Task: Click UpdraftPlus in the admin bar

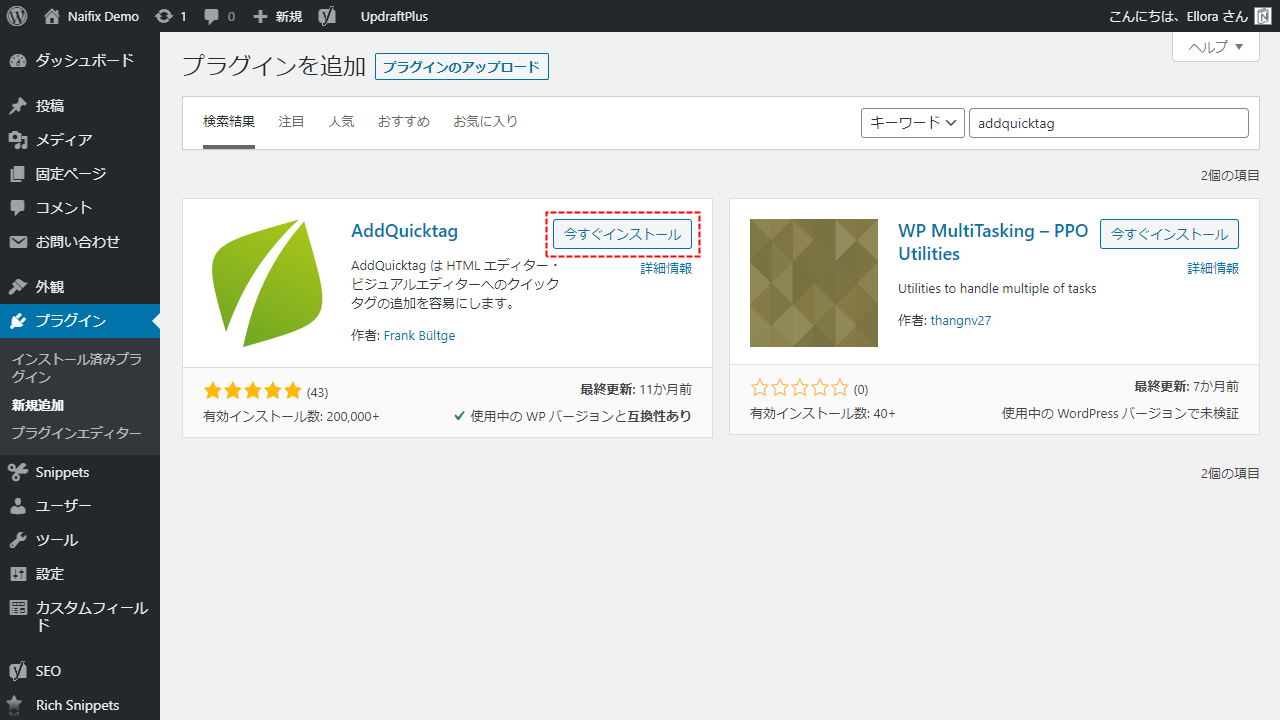Action: pyautogui.click(x=394, y=17)
